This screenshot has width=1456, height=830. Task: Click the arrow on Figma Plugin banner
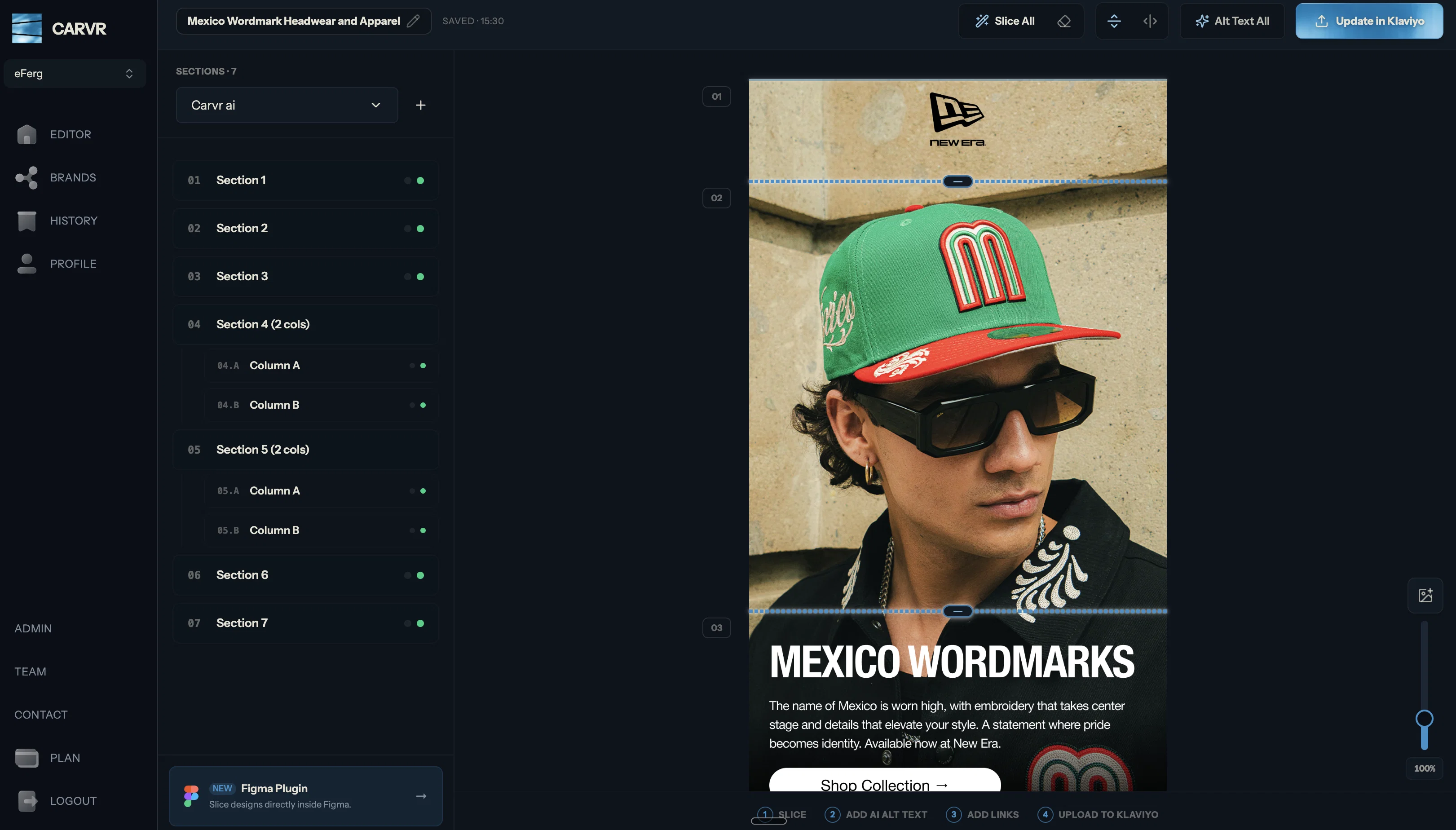click(x=421, y=796)
